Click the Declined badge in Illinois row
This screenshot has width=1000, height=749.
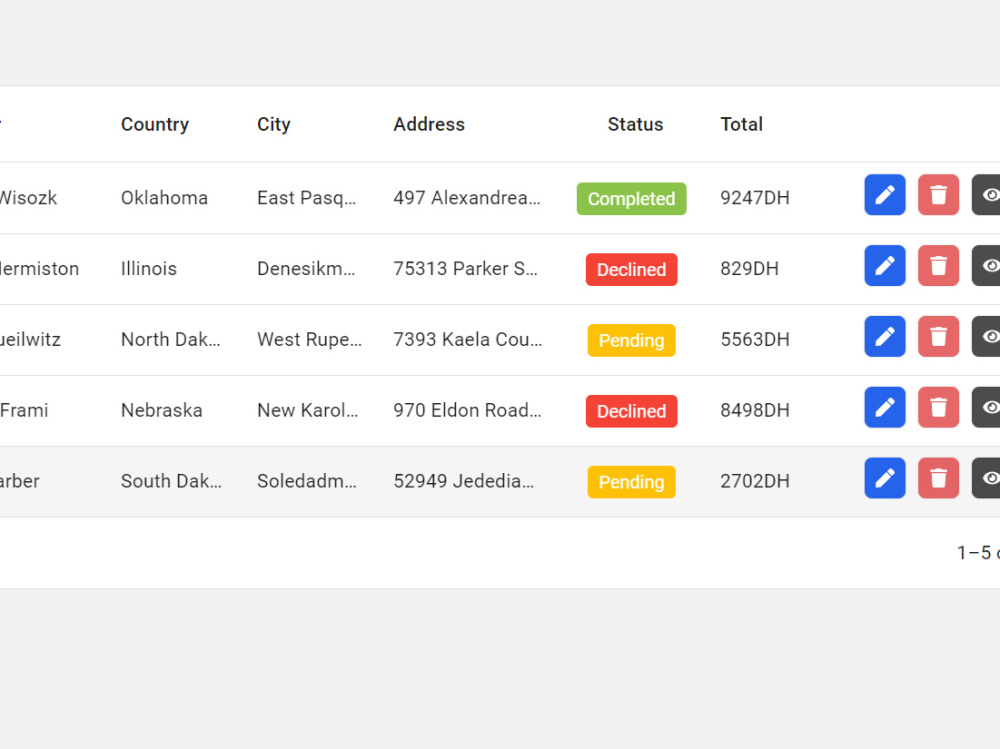pyautogui.click(x=631, y=269)
